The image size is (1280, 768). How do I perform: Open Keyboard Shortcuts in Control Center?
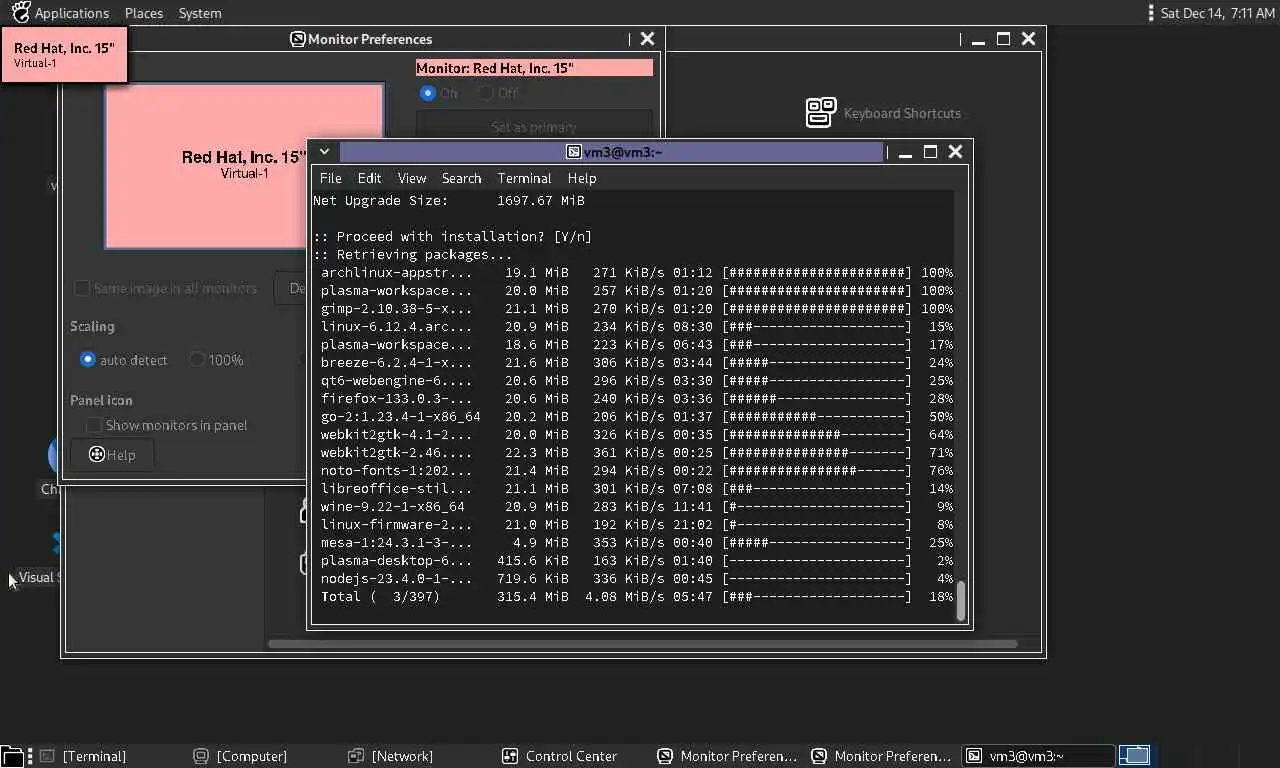tap(883, 113)
